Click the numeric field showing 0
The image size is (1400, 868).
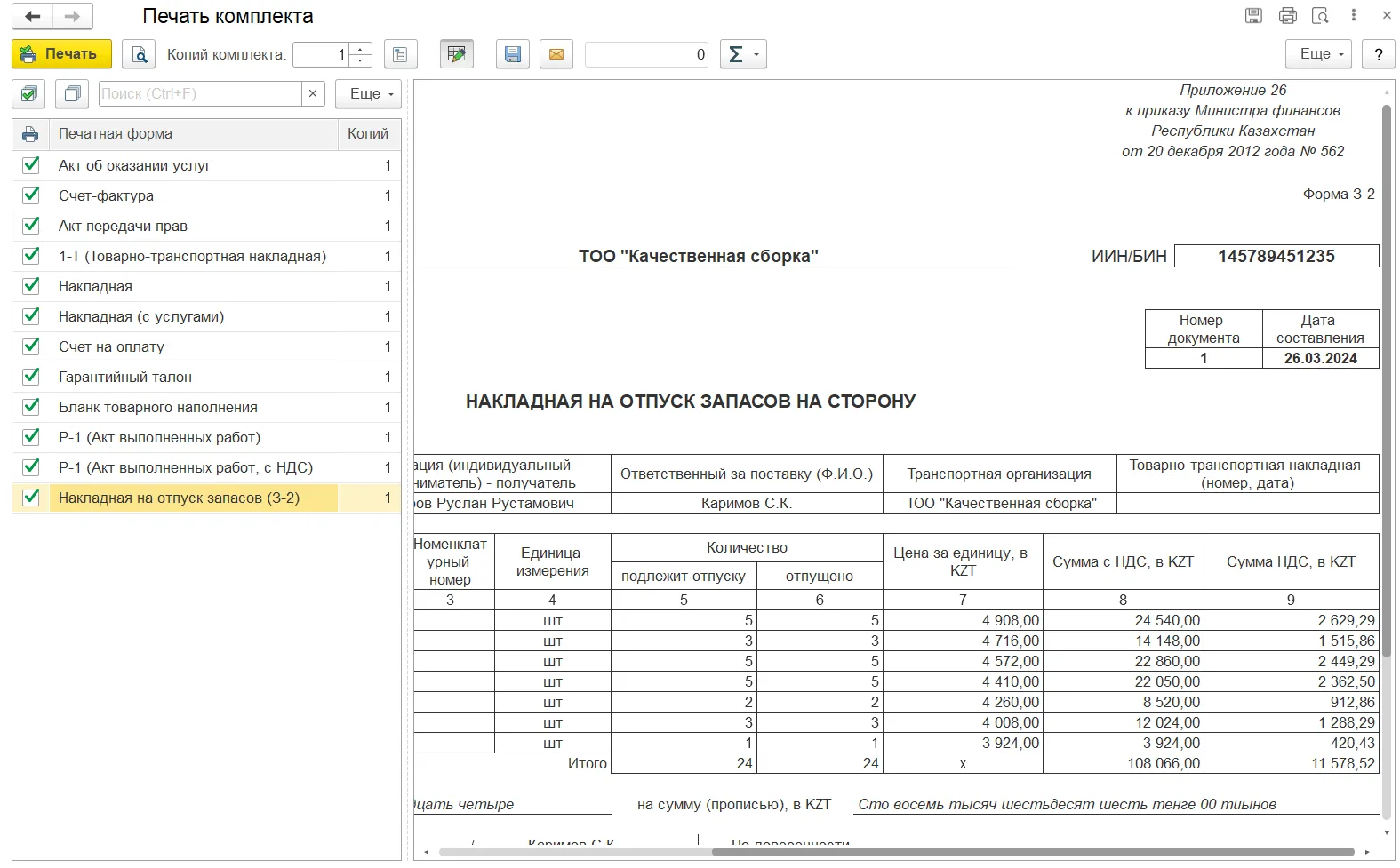(646, 54)
